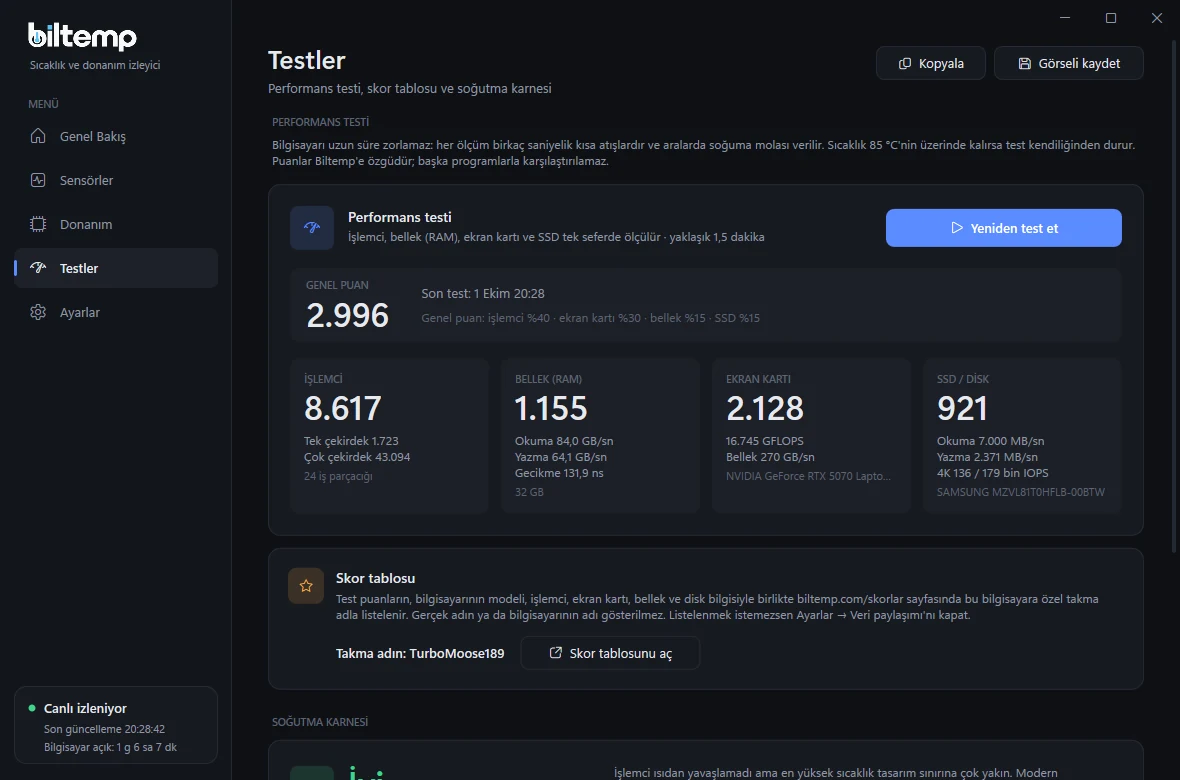Click the text 'Son güncelleme 20:28:42'
1180x780 pixels.
pyautogui.click(x=104, y=729)
